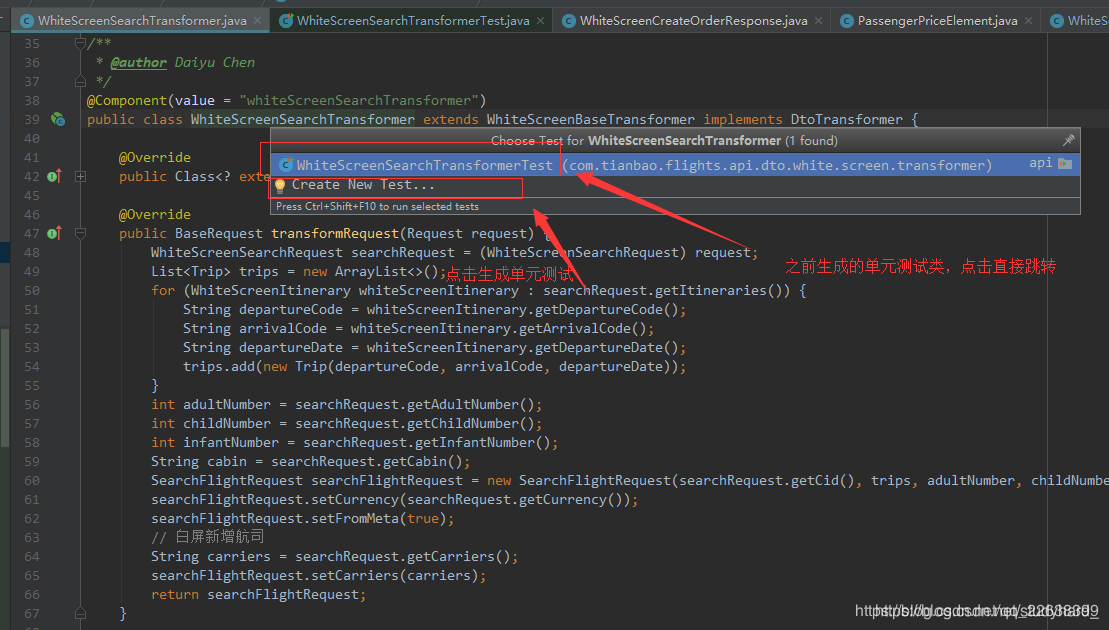The width and height of the screenshot is (1109, 630).
Task: Click override gutter icon on line 42
Action: pos(54,176)
